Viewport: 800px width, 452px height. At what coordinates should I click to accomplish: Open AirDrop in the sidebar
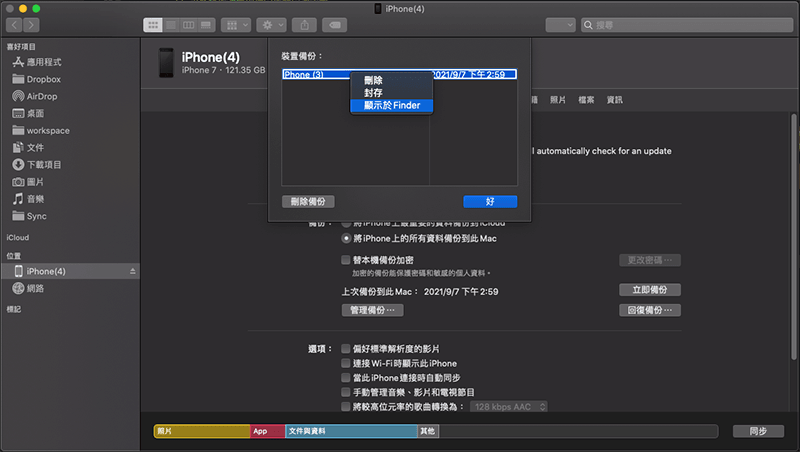coord(35,96)
